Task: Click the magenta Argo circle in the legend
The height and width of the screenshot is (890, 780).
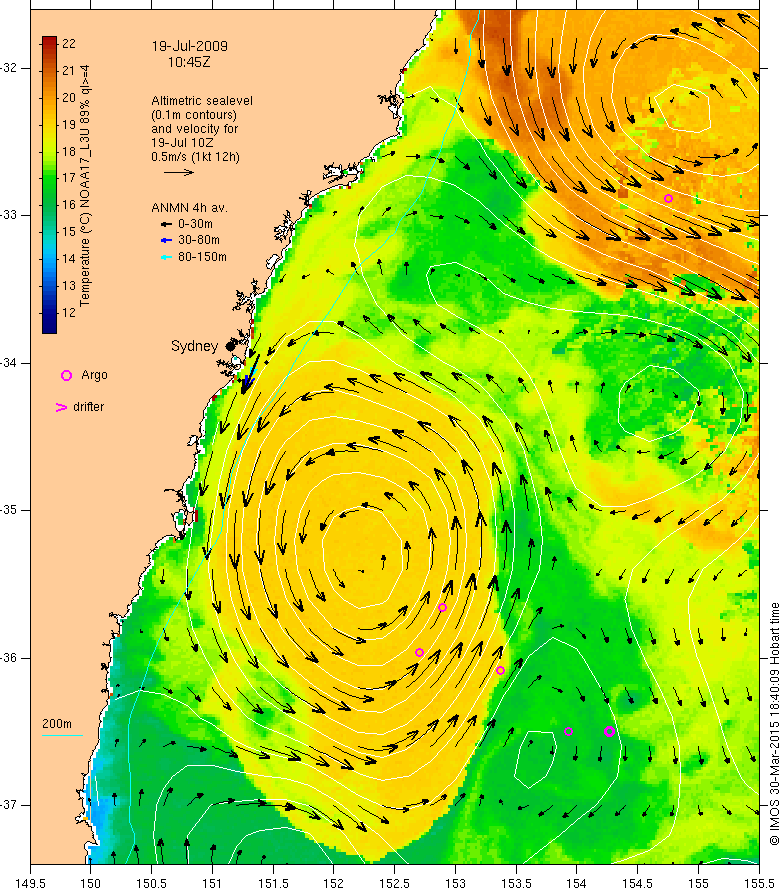Action: [66, 375]
